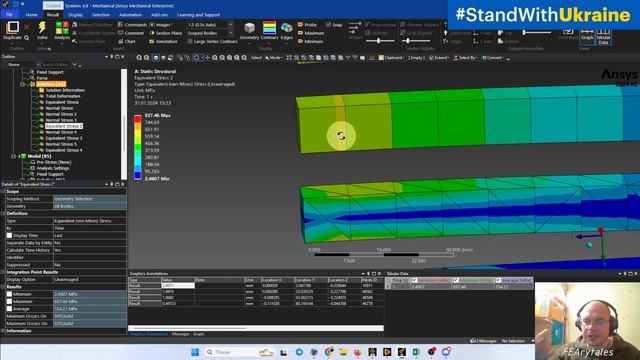The height and width of the screenshot is (360, 640).
Task: Open the Contours rainbow icon
Action: (x=269, y=28)
